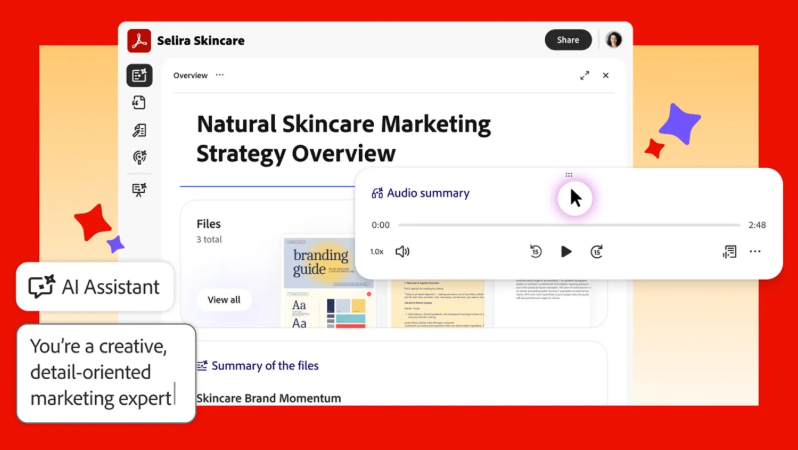This screenshot has width=798, height=450.
Task: Click the Selira Skincare title
Action: (201, 40)
